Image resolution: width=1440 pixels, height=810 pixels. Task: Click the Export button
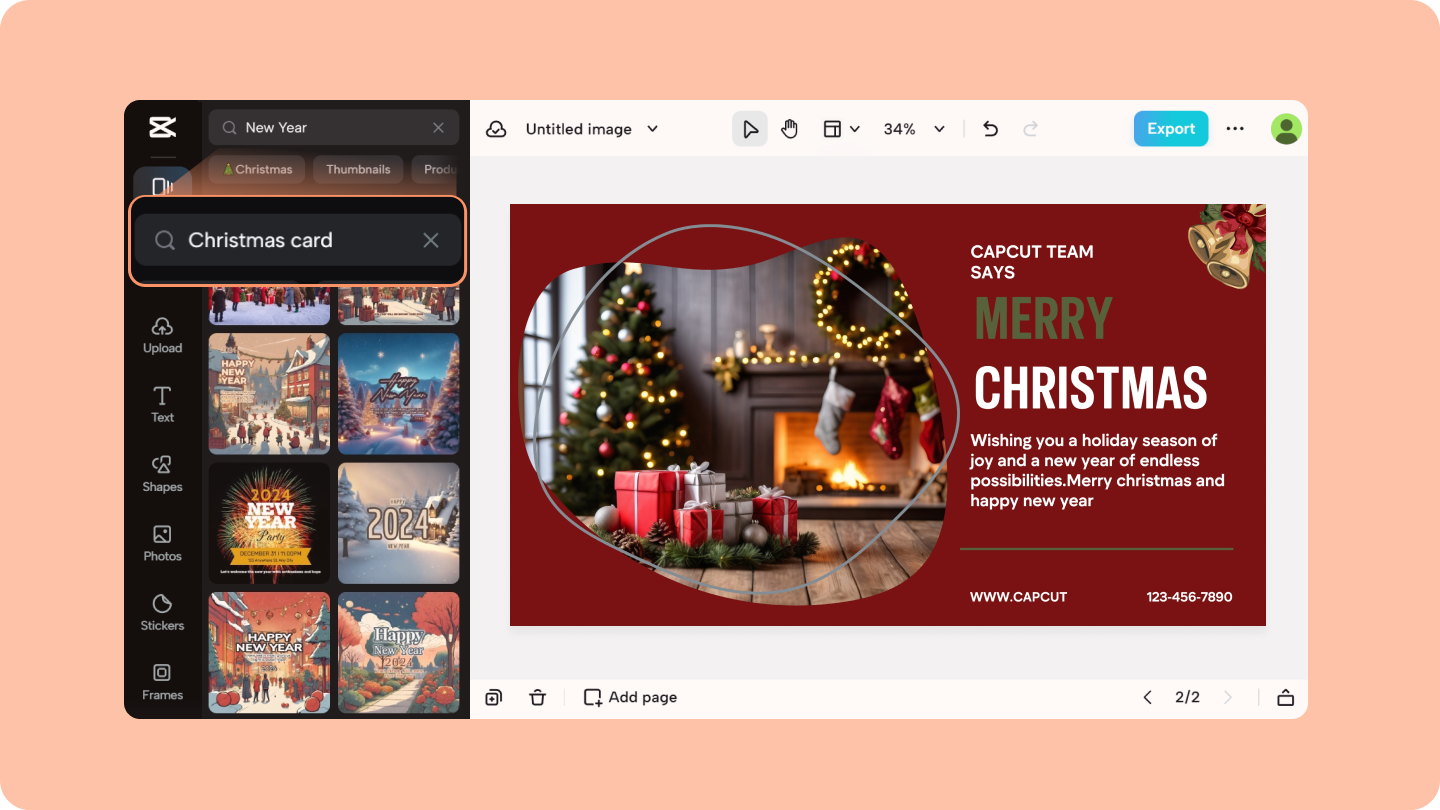coord(1171,129)
